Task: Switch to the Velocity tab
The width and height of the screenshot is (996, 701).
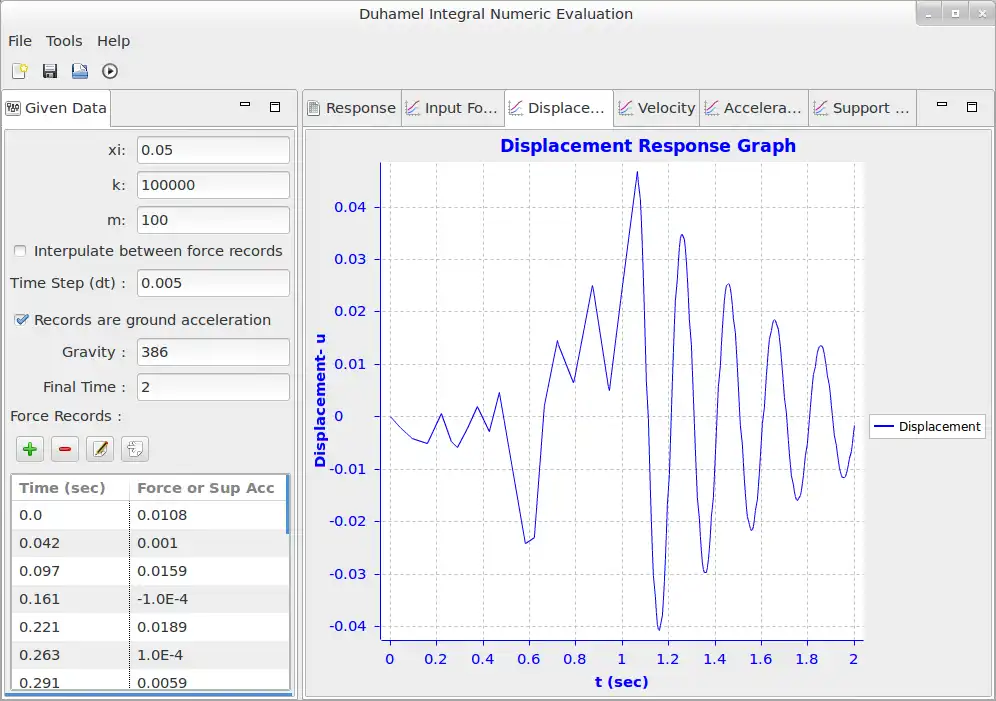Action: pos(656,108)
